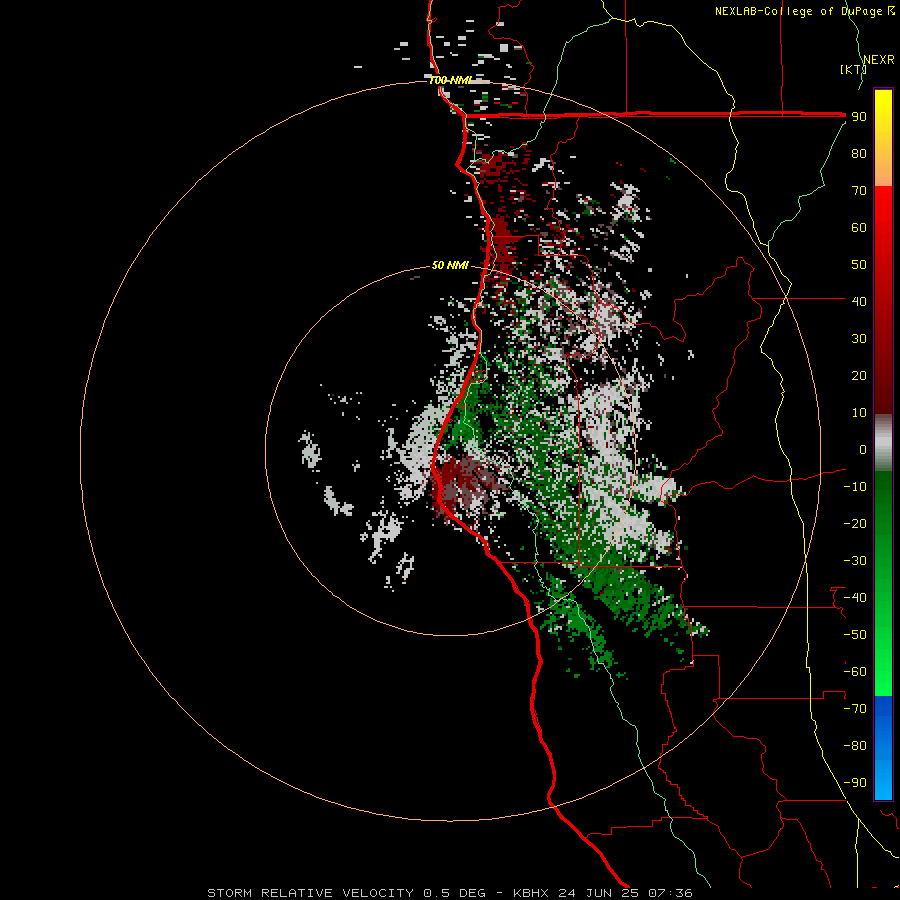Click the NEXR label above the color scale

pyautogui.click(x=879, y=60)
